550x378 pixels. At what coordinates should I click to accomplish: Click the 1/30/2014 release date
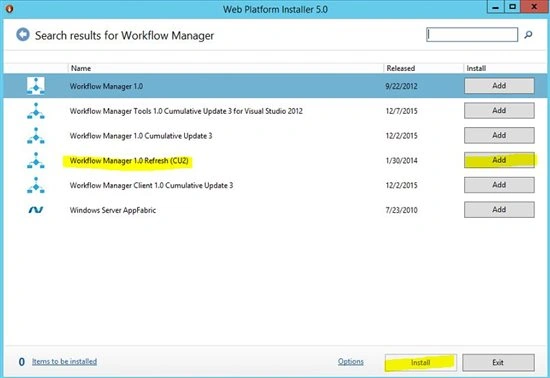(x=402, y=161)
